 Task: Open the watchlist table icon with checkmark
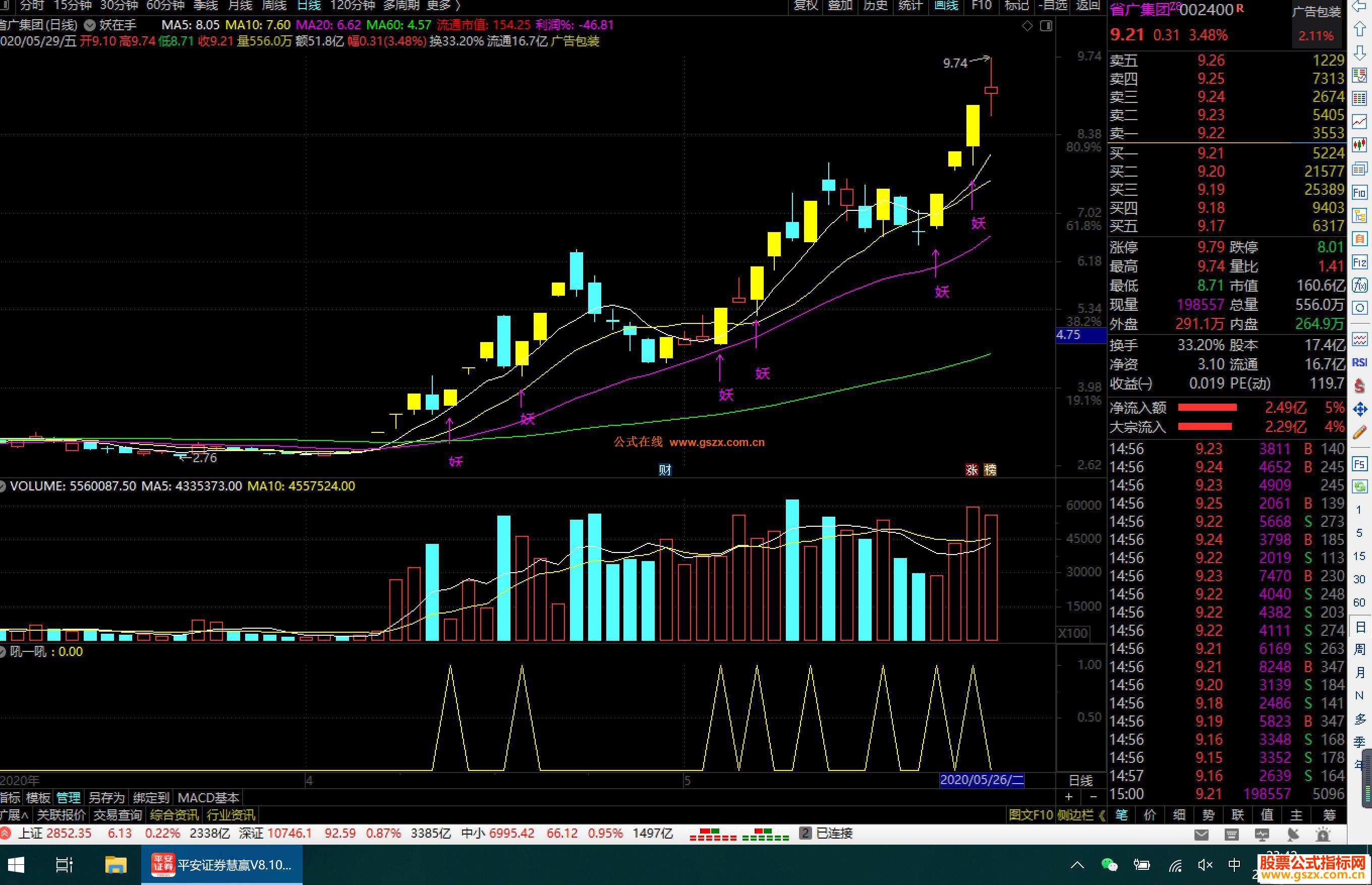[1359, 75]
